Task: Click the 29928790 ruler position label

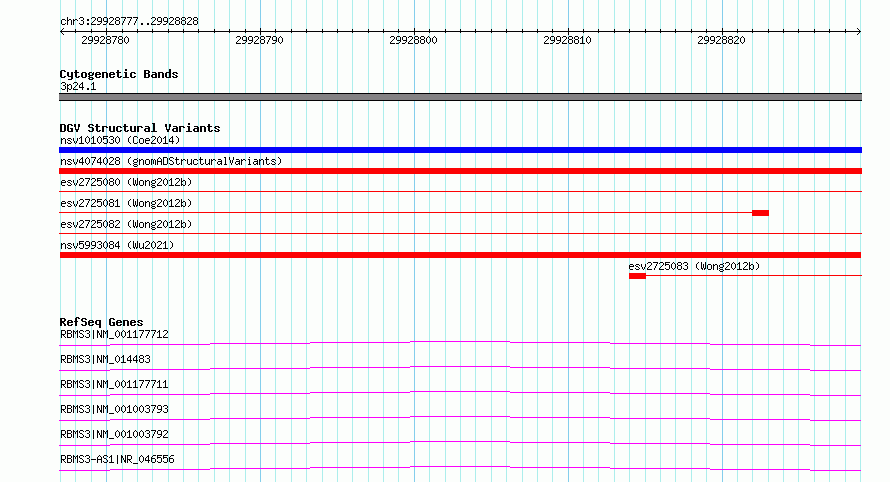Action: 259,40
